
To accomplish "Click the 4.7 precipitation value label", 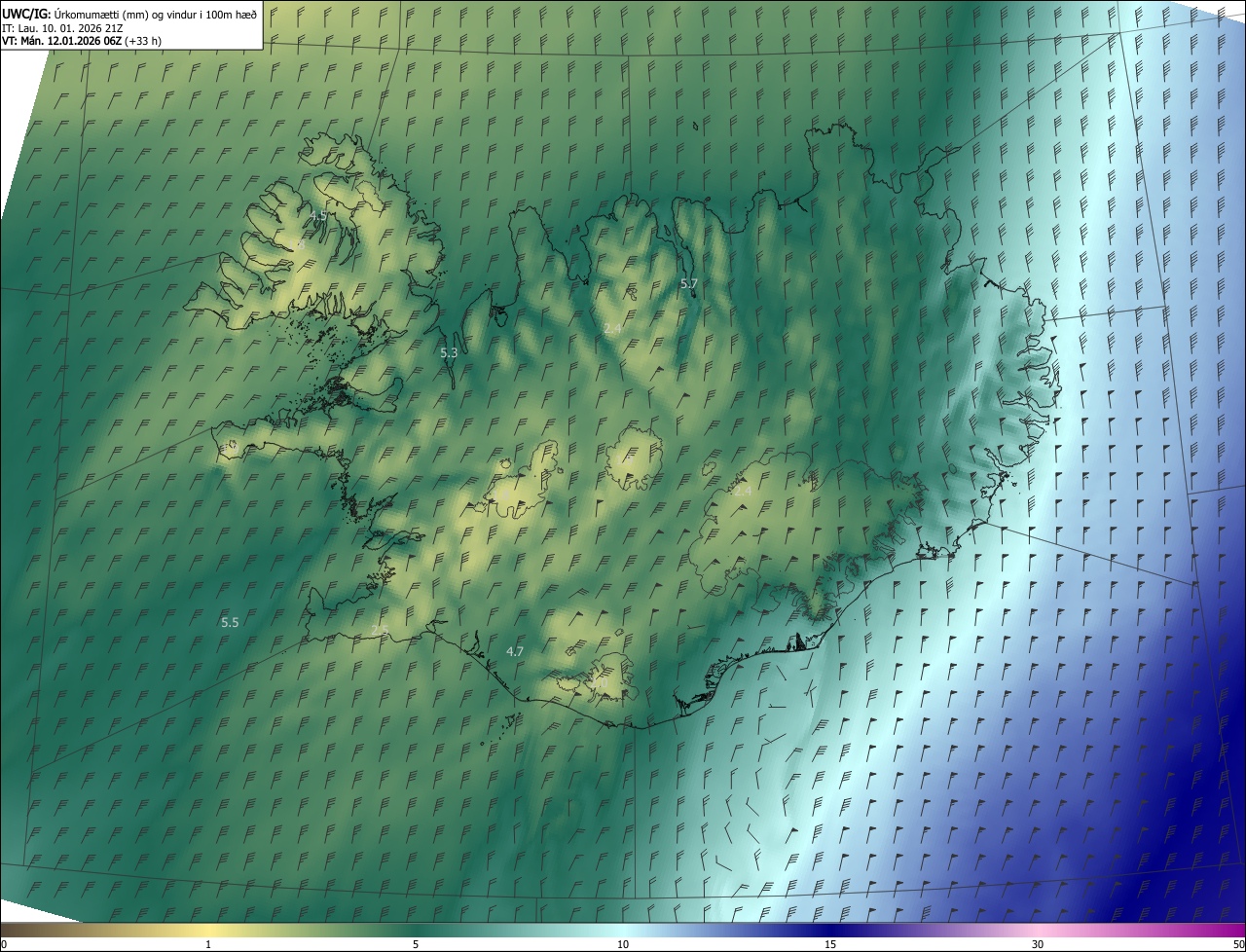I will pyautogui.click(x=515, y=650).
